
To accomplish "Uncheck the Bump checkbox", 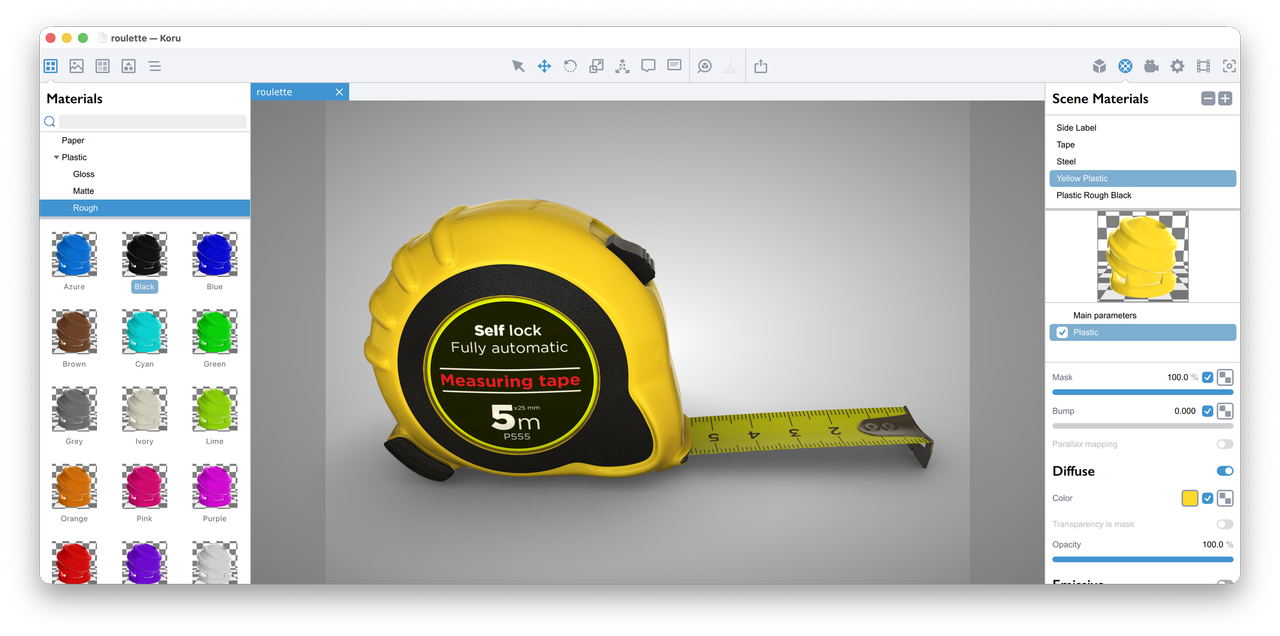I will 1208,411.
